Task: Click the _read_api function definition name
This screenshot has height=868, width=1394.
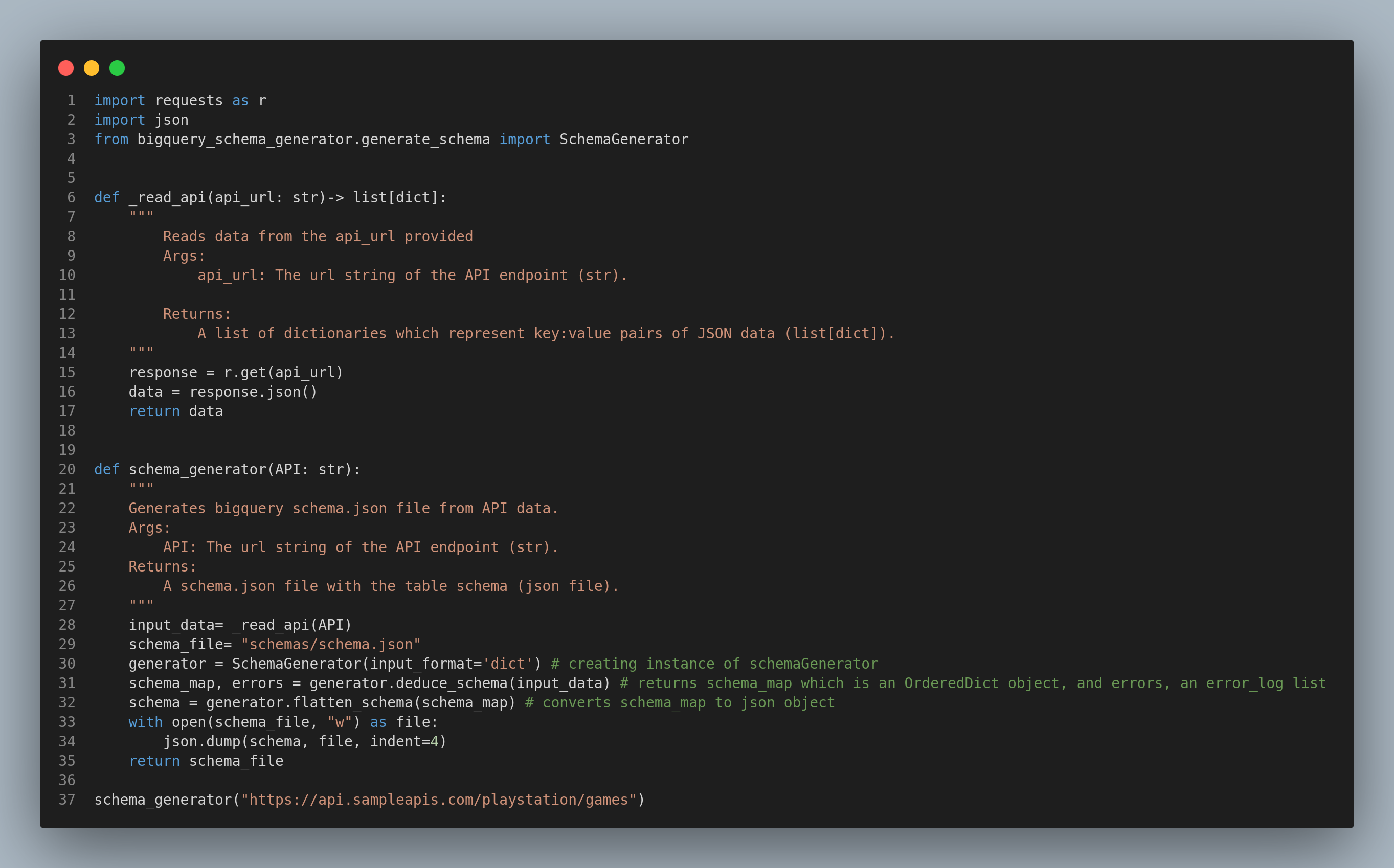Action: (167, 197)
